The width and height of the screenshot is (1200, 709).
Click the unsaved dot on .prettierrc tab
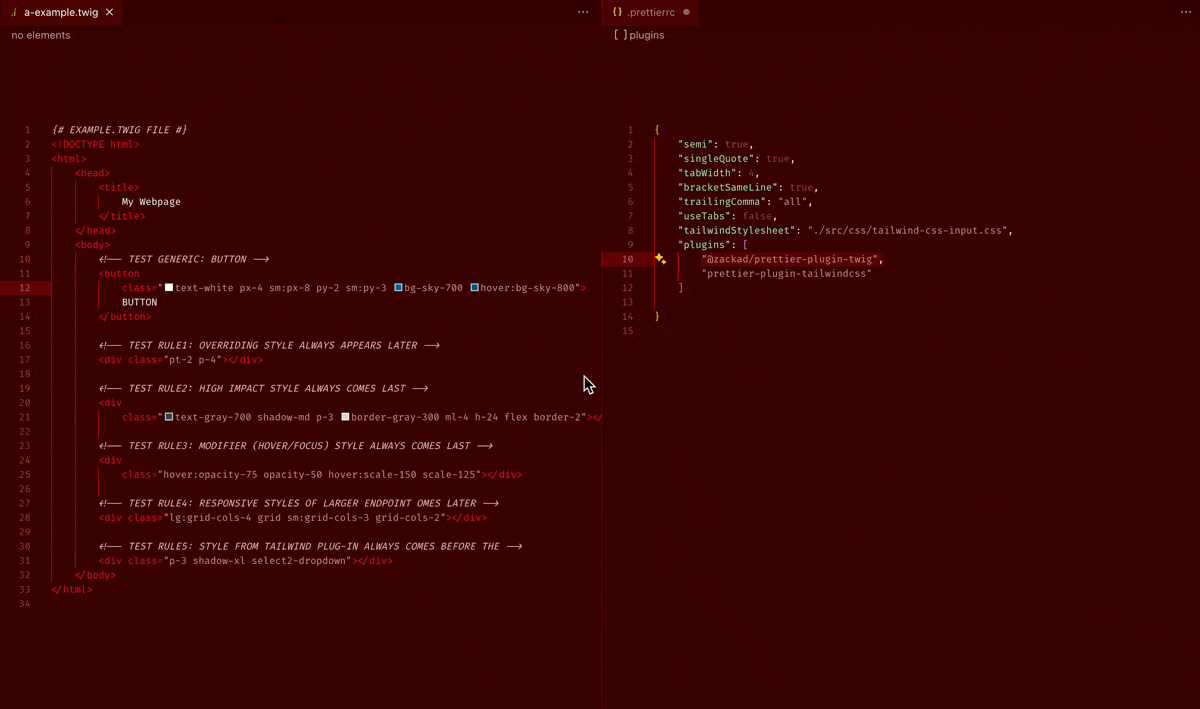686,12
